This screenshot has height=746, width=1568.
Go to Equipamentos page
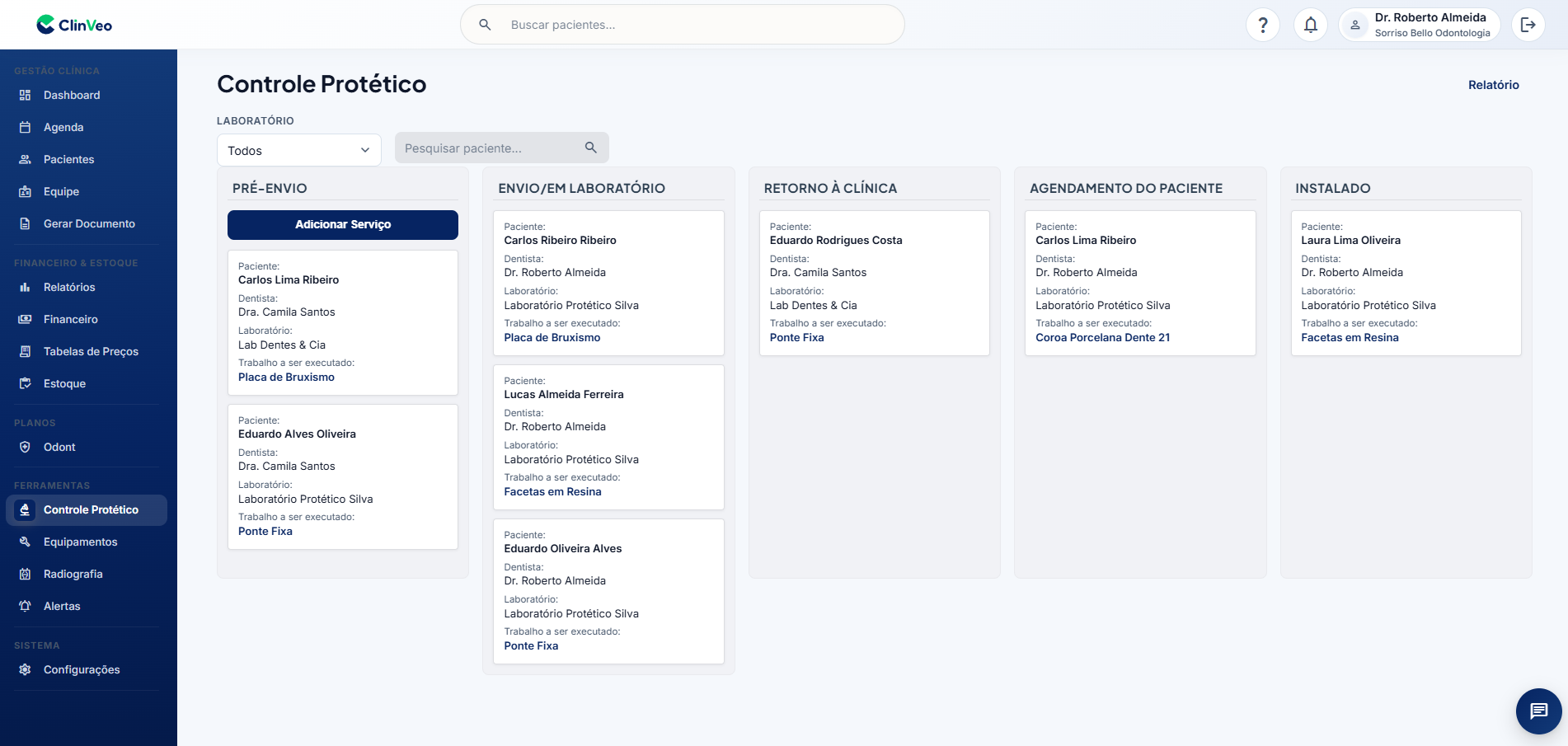pyautogui.click(x=87, y=542)
